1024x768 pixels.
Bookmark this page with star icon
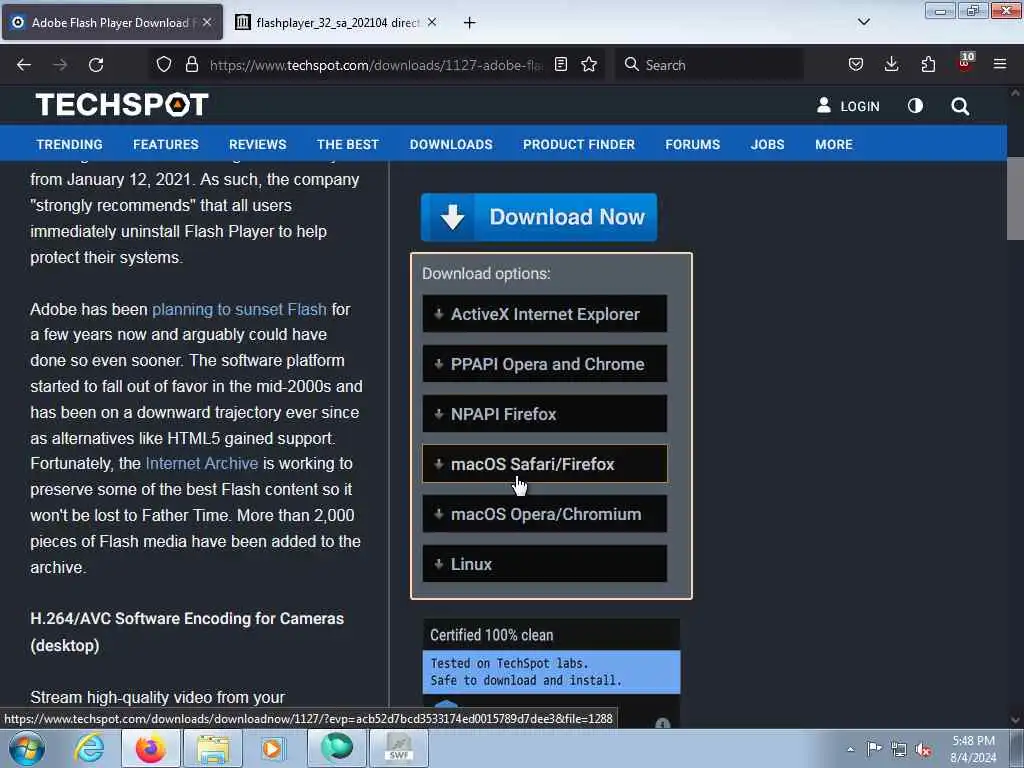(x=589, y=64)
